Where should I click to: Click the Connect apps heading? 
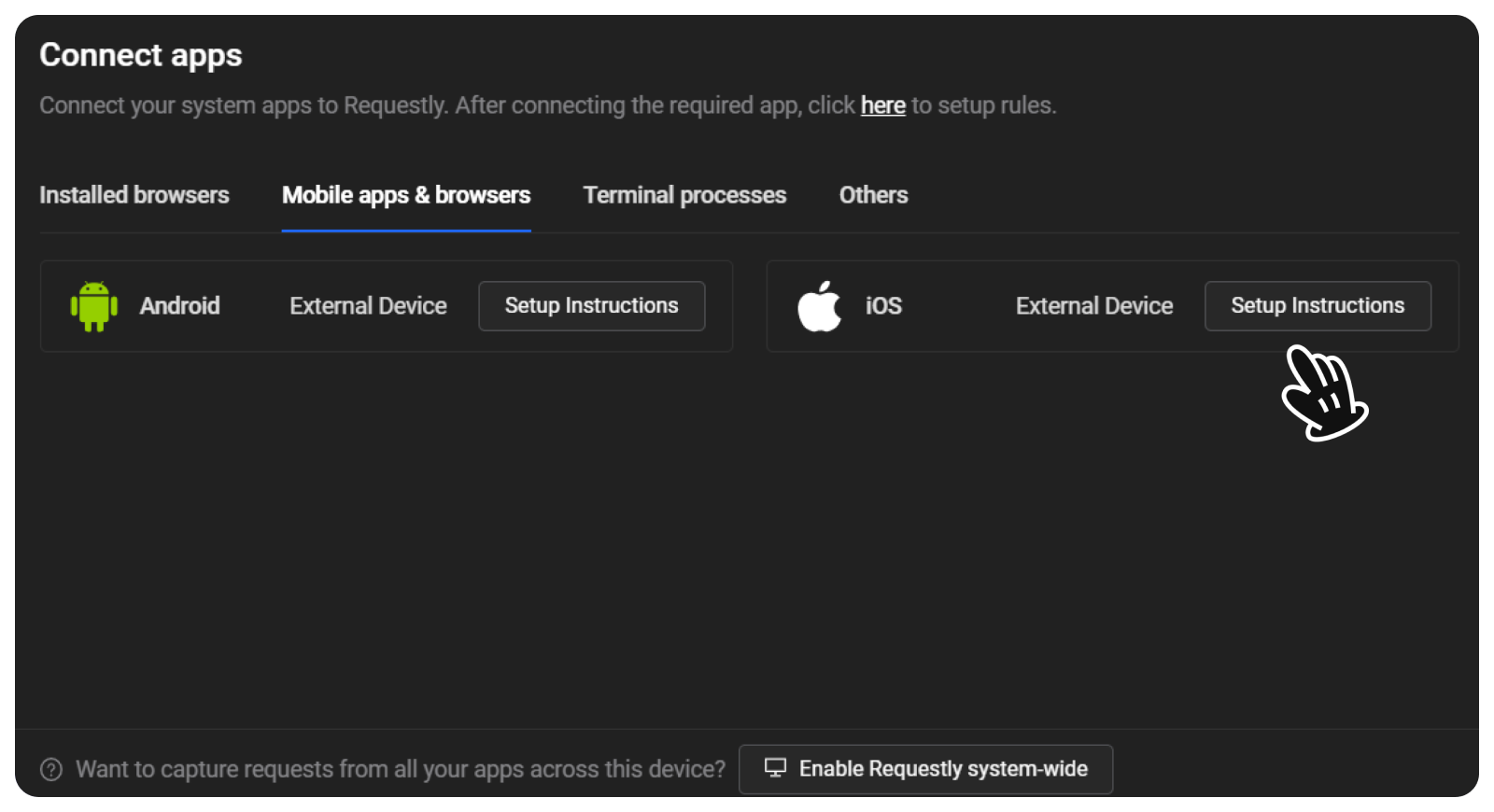pos(141,55)
